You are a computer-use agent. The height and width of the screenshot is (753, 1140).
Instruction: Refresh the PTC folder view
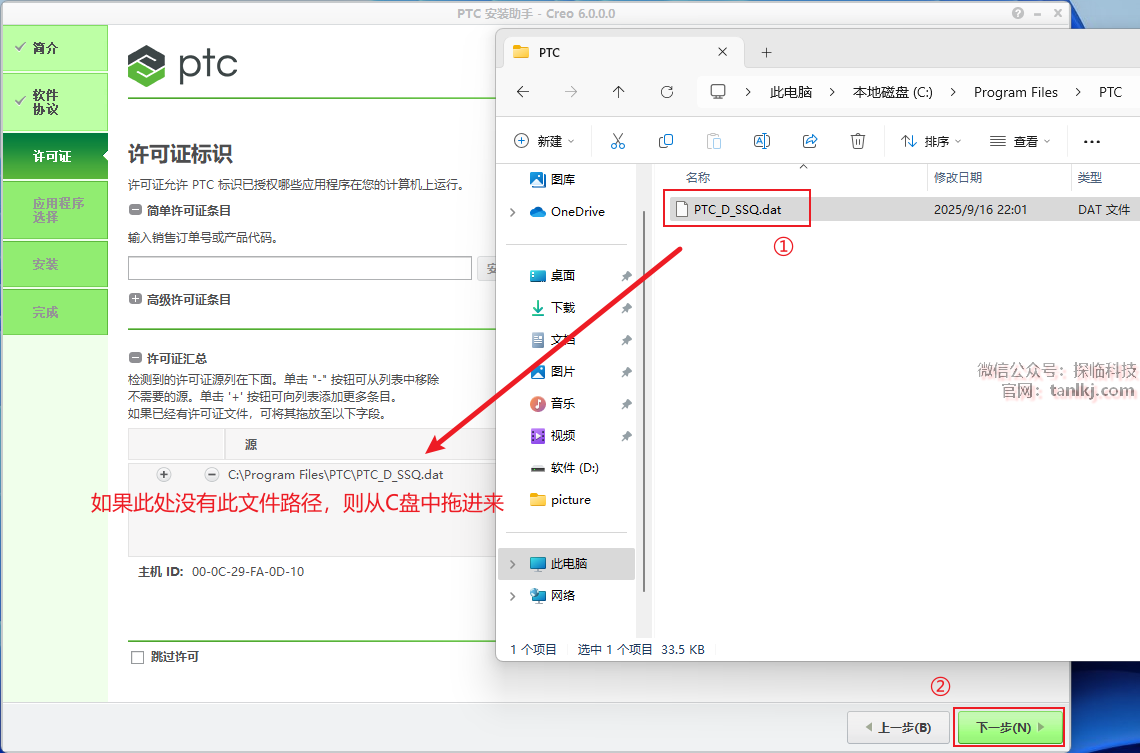coord(667,92)
